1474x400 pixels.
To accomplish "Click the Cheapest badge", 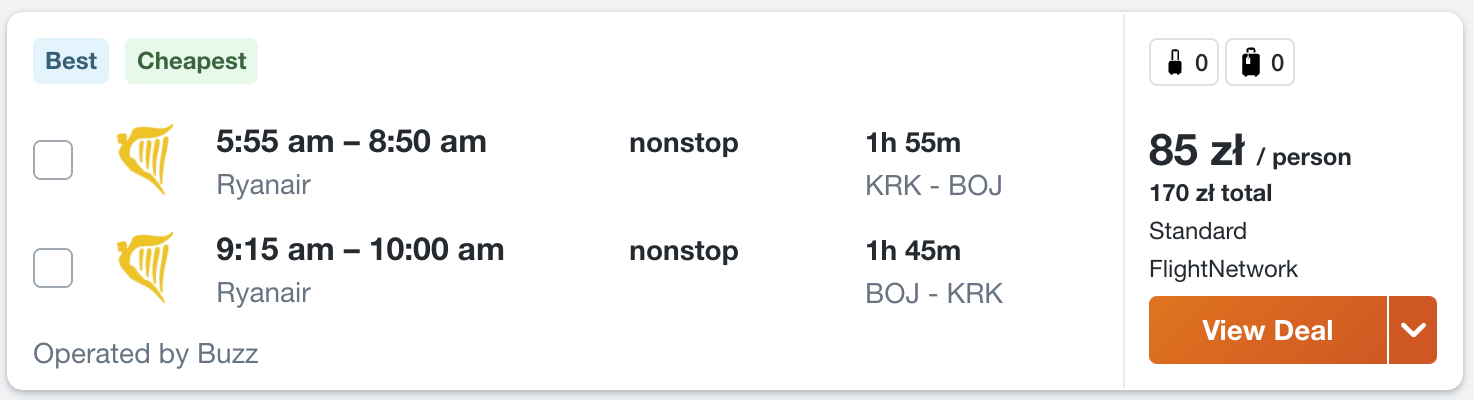I will 191,61.
